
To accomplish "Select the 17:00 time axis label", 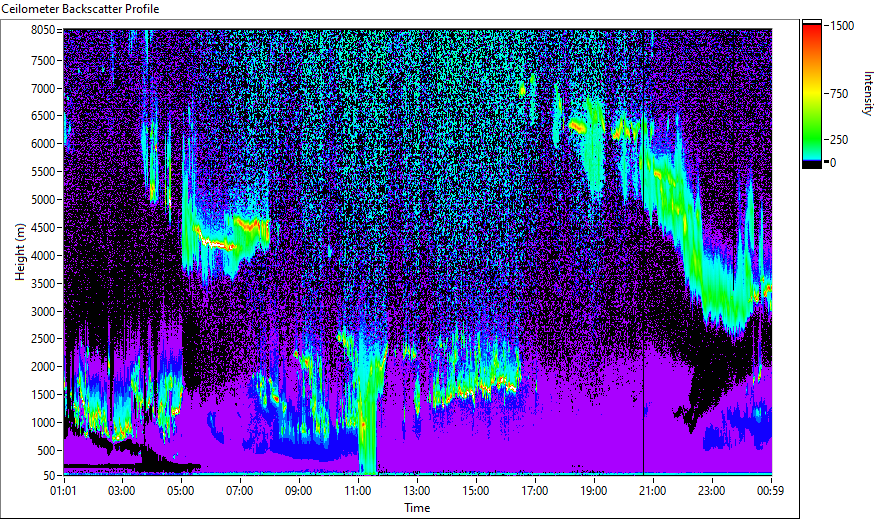I will 535,491.
